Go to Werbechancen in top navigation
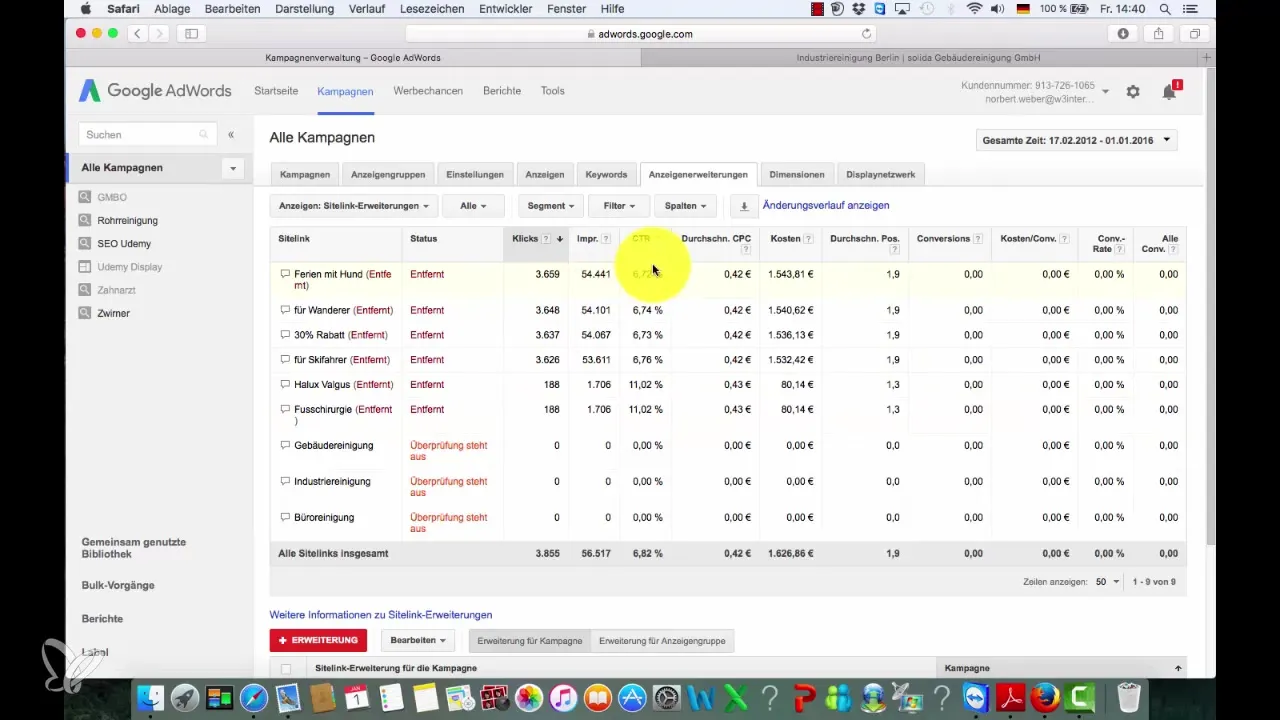 click(428, 91)
